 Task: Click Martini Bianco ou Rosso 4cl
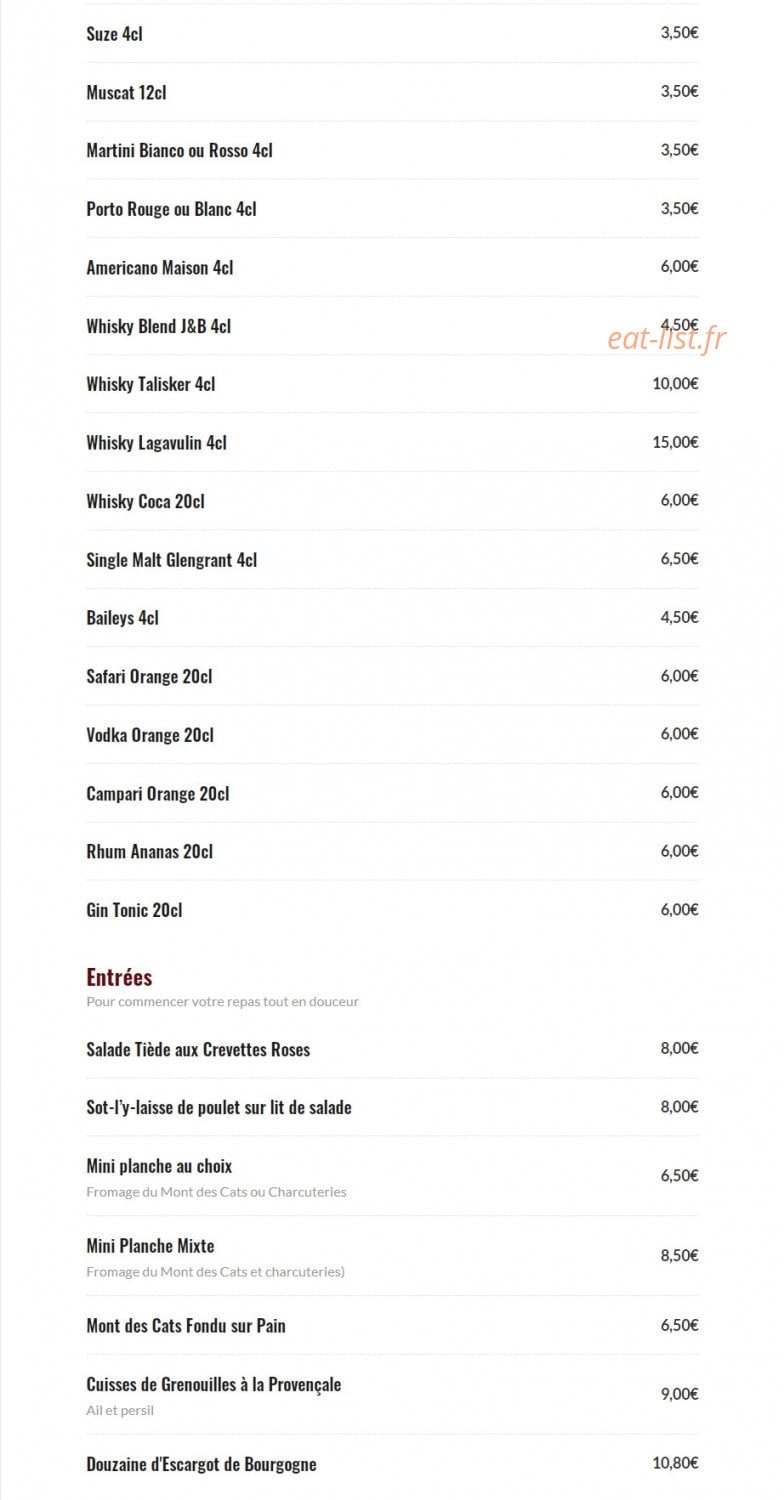click(x=179, y=151)
